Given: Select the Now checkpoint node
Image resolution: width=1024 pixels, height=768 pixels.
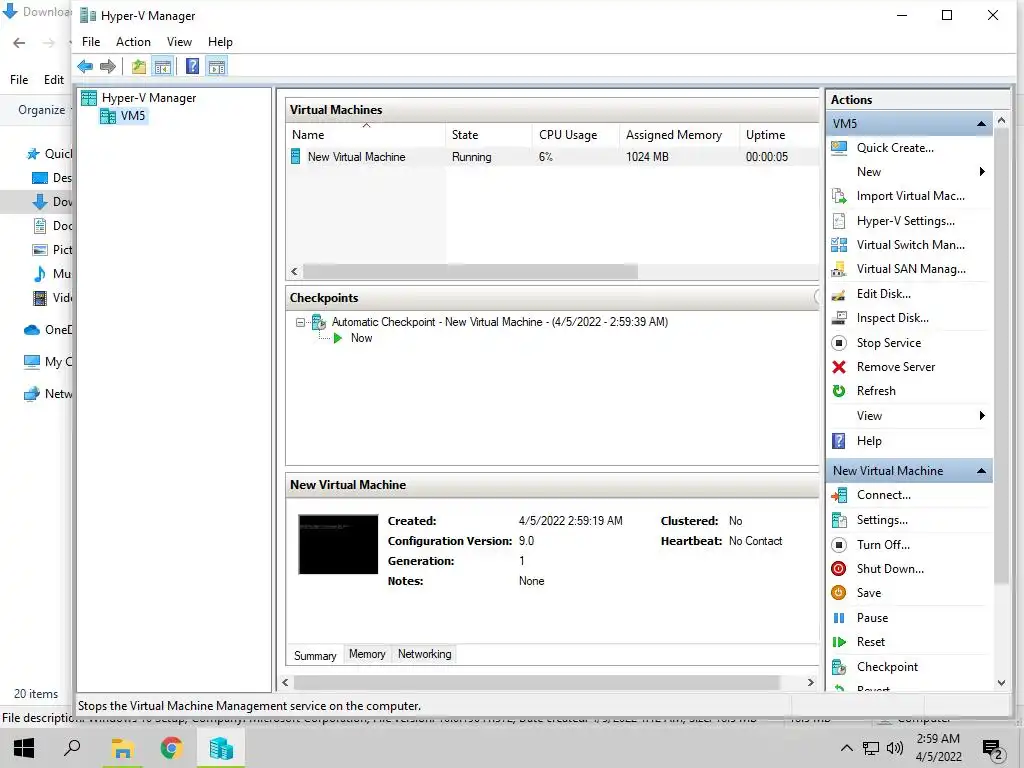Looking at the screenshot, I should tap(361, 338).
